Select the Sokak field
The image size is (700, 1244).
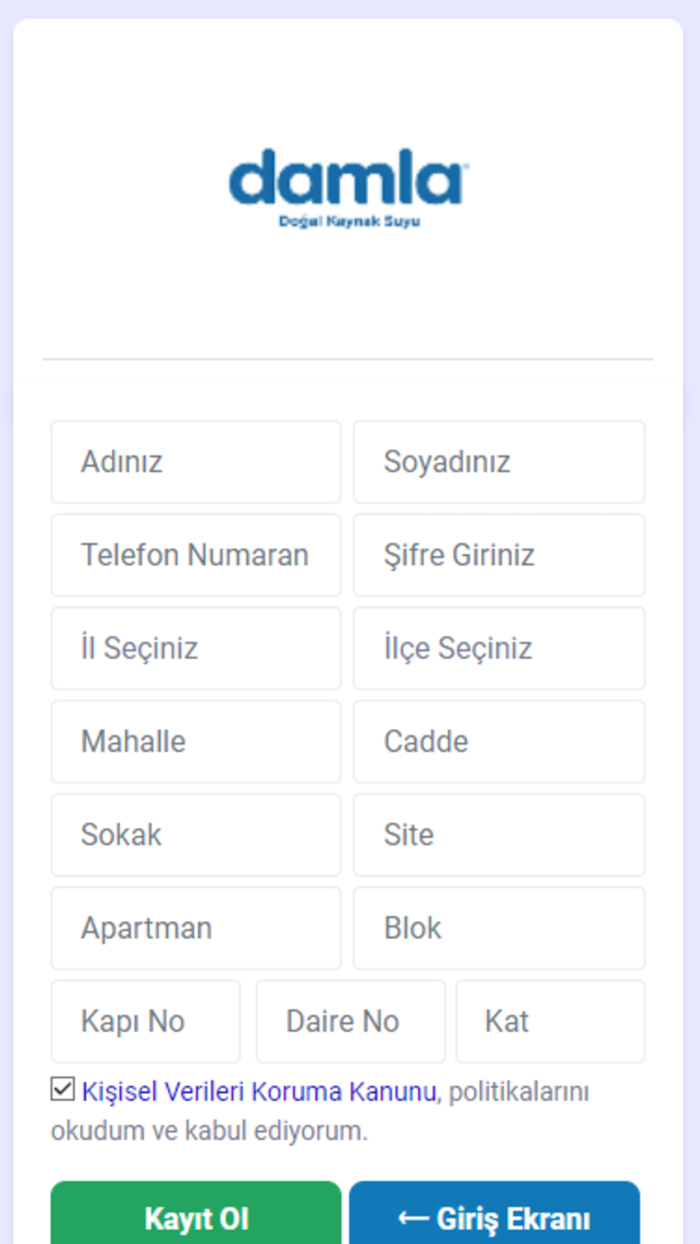coord(195,835)
